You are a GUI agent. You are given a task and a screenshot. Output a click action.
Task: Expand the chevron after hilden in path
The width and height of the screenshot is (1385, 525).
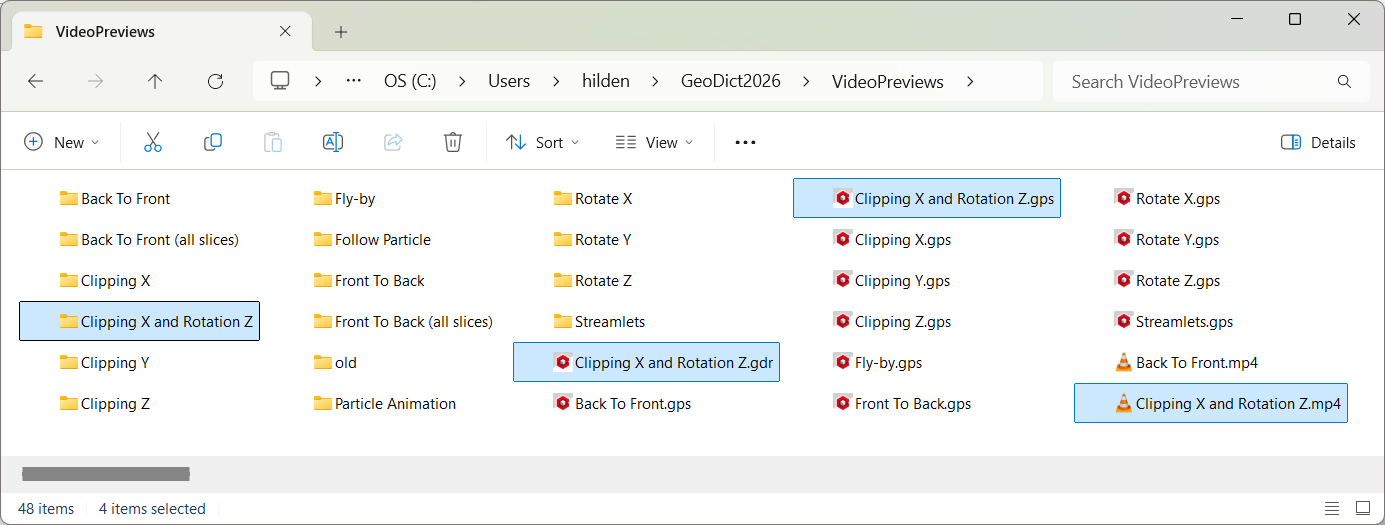tap(656, 82)
